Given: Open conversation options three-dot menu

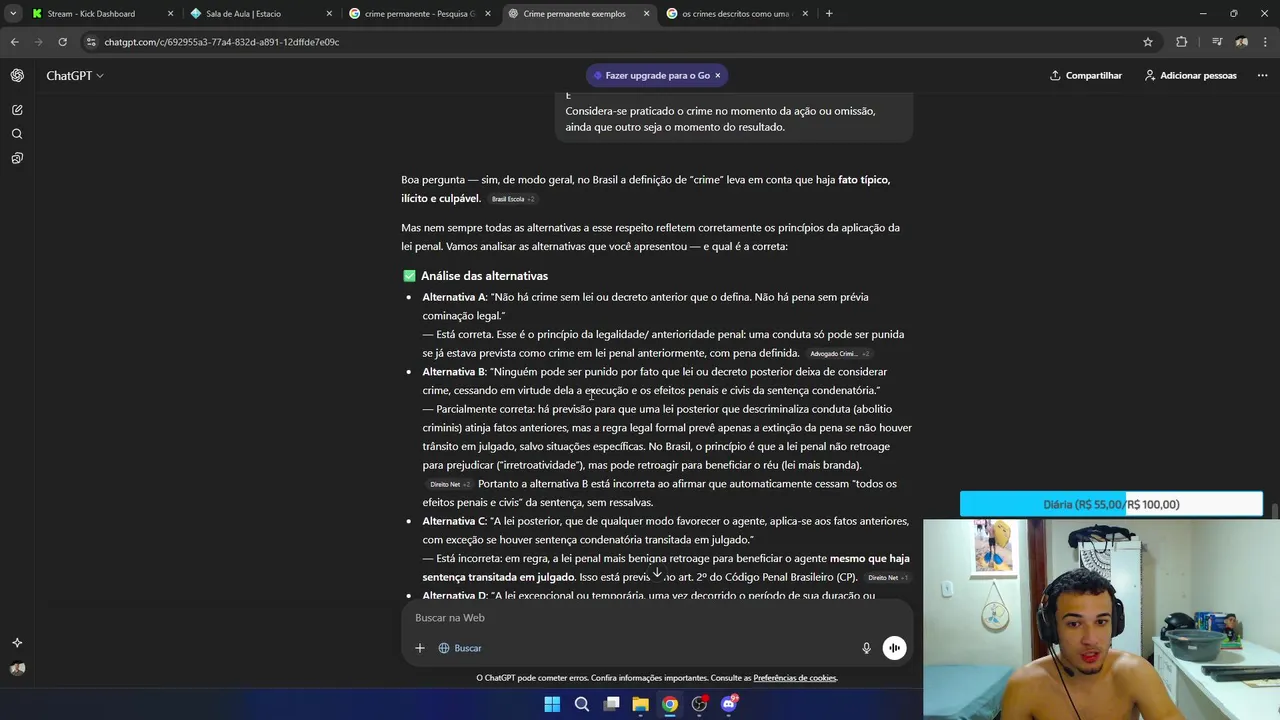Looking at the screenshot, I should click(x=1262, y=75).
